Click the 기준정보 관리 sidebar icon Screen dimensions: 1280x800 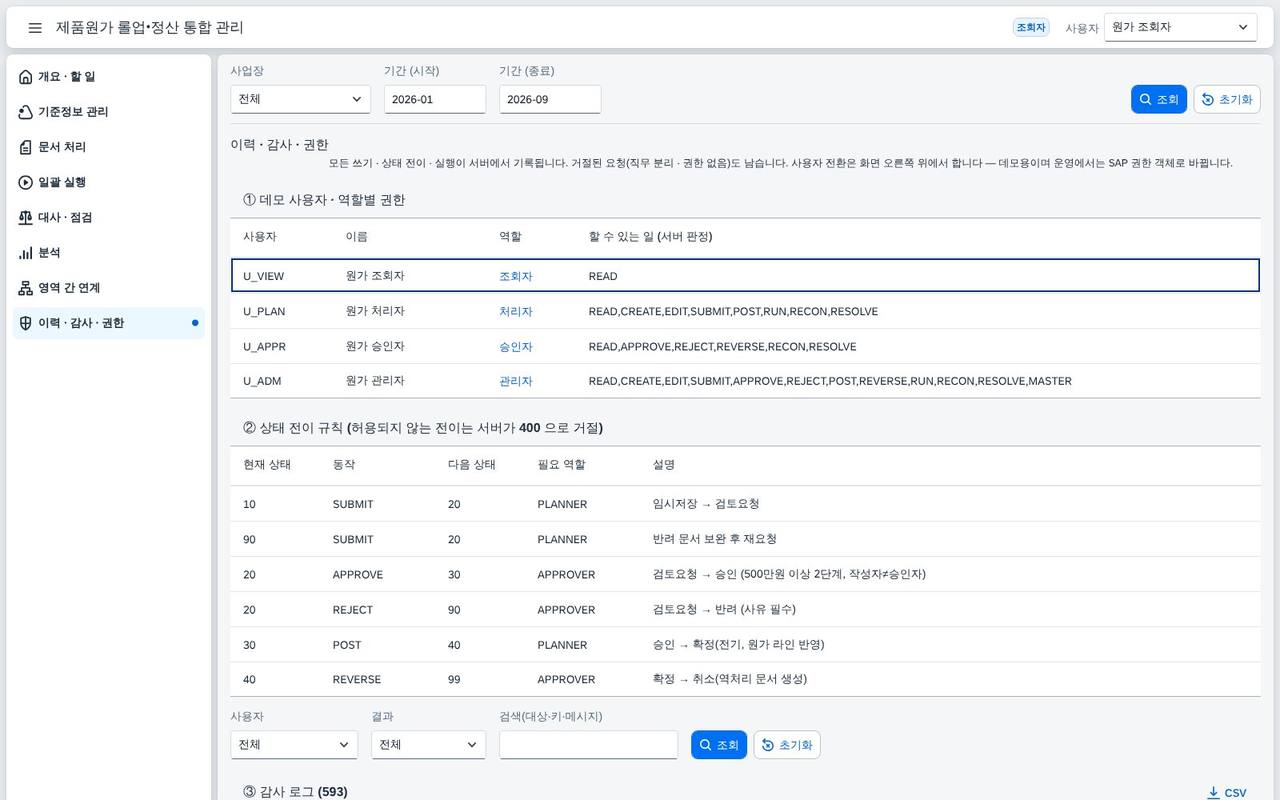coord(26,112)
